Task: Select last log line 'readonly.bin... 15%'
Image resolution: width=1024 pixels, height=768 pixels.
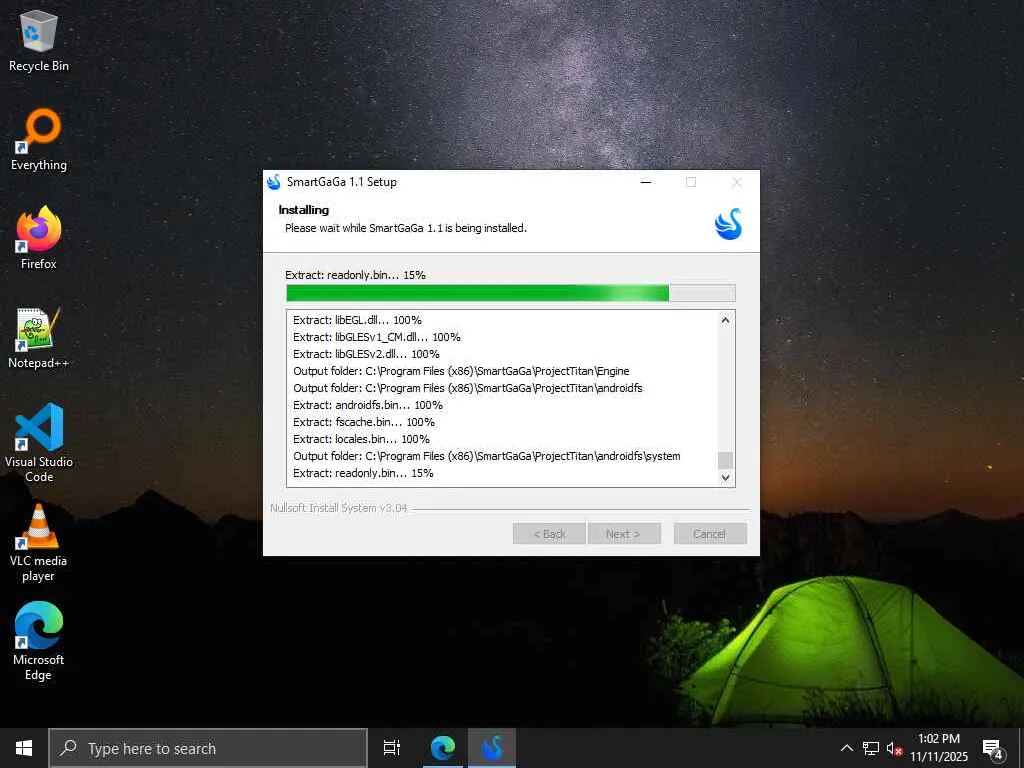Action: click(363, 473)
